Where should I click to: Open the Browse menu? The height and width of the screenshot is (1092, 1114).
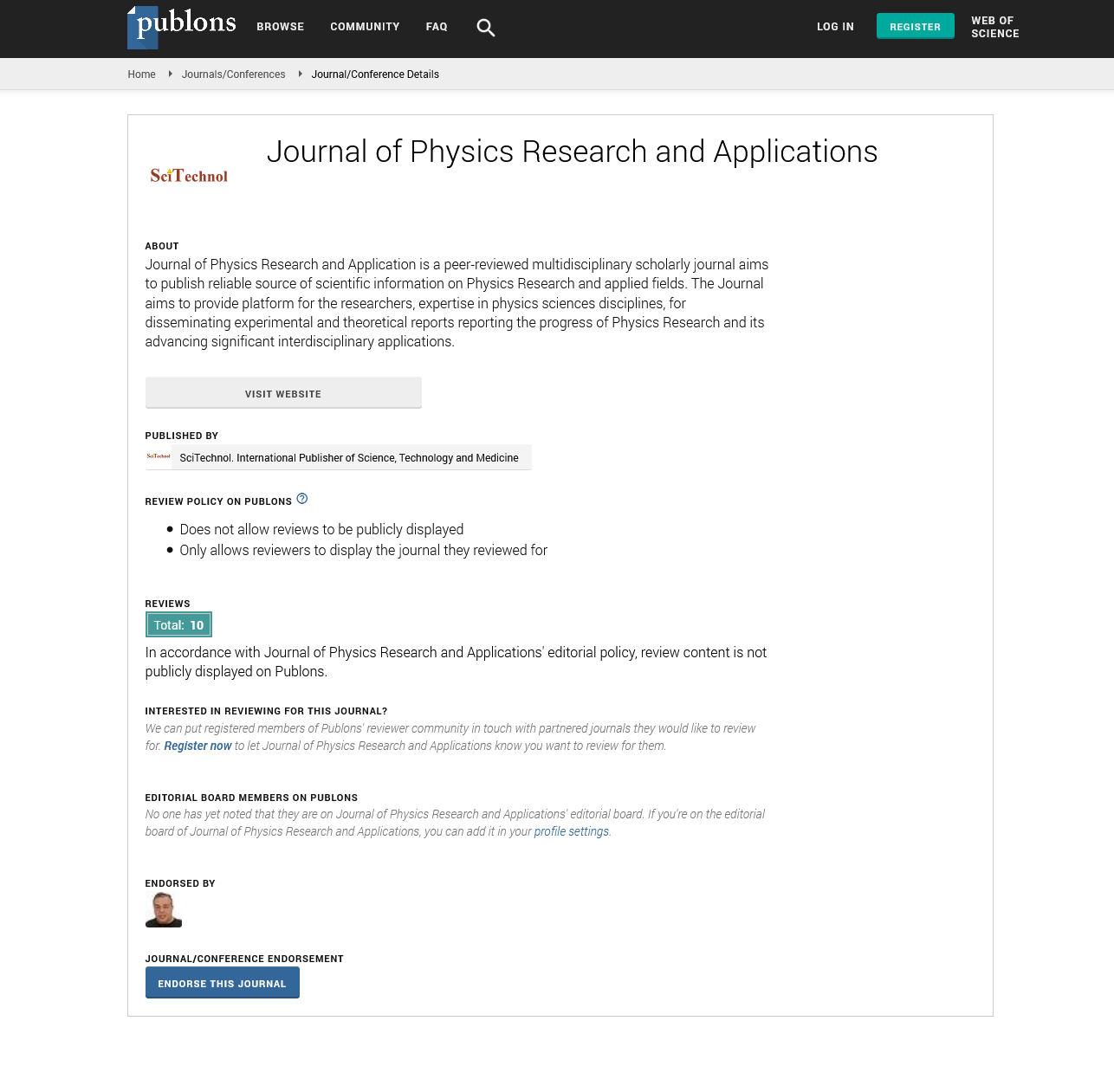[281, 27]
